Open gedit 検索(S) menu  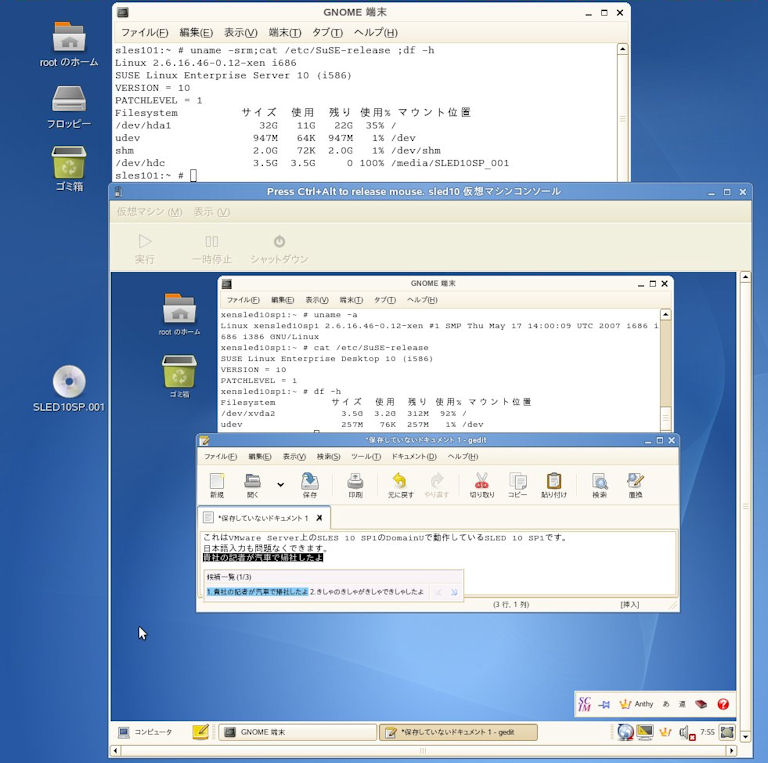point(328,456)
